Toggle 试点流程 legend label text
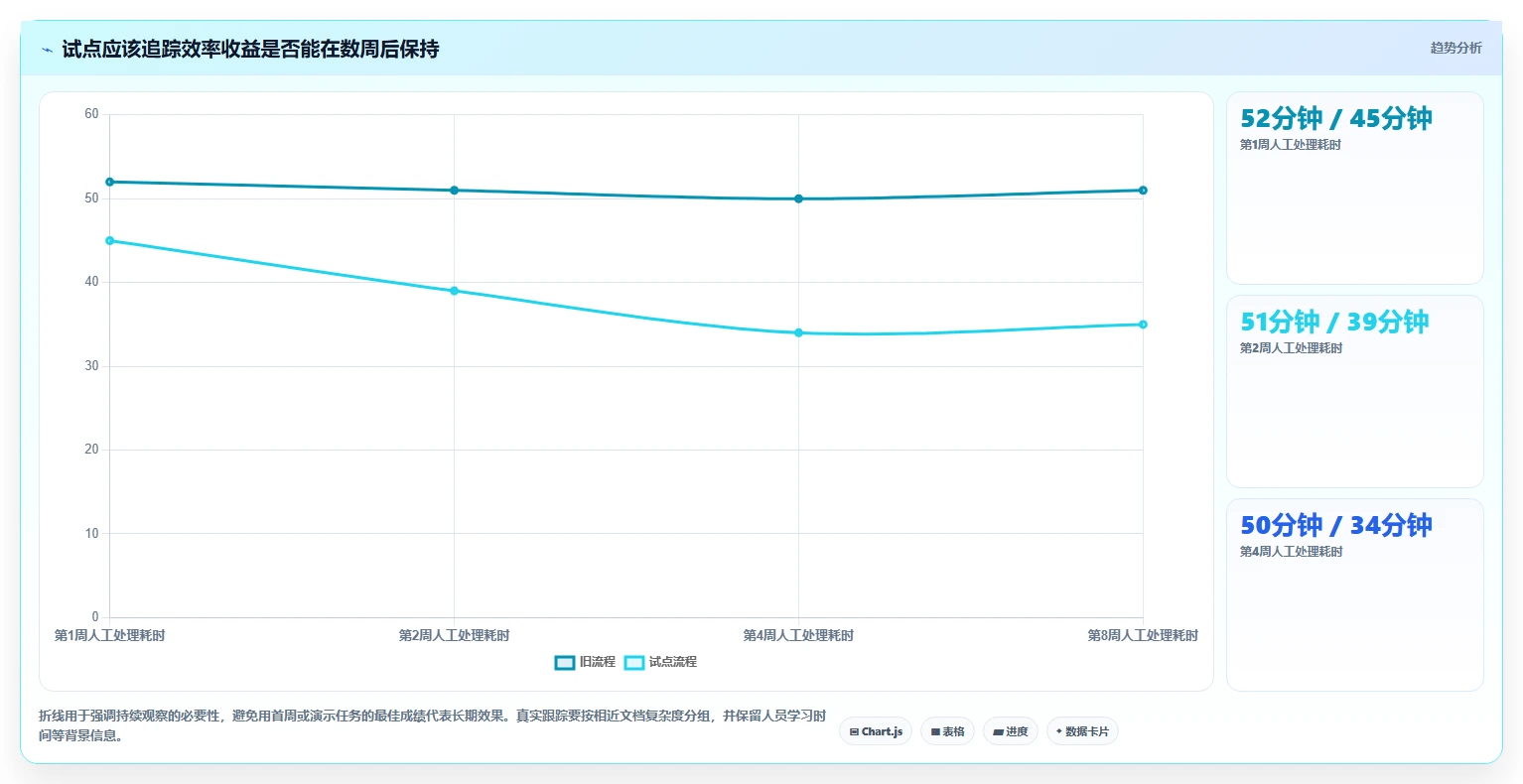This screenshot has width=1523, height=784. [x=673, y=662]
